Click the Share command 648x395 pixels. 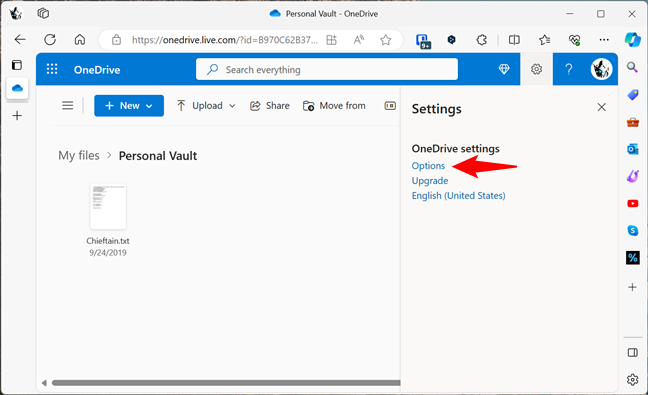pyautogui.click(x=270, y=106)
